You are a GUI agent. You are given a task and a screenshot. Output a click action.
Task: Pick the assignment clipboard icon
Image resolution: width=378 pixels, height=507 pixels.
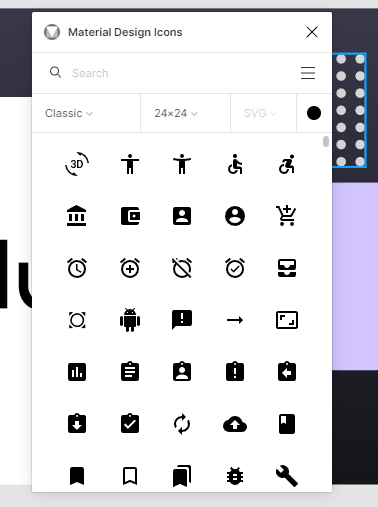130,371
